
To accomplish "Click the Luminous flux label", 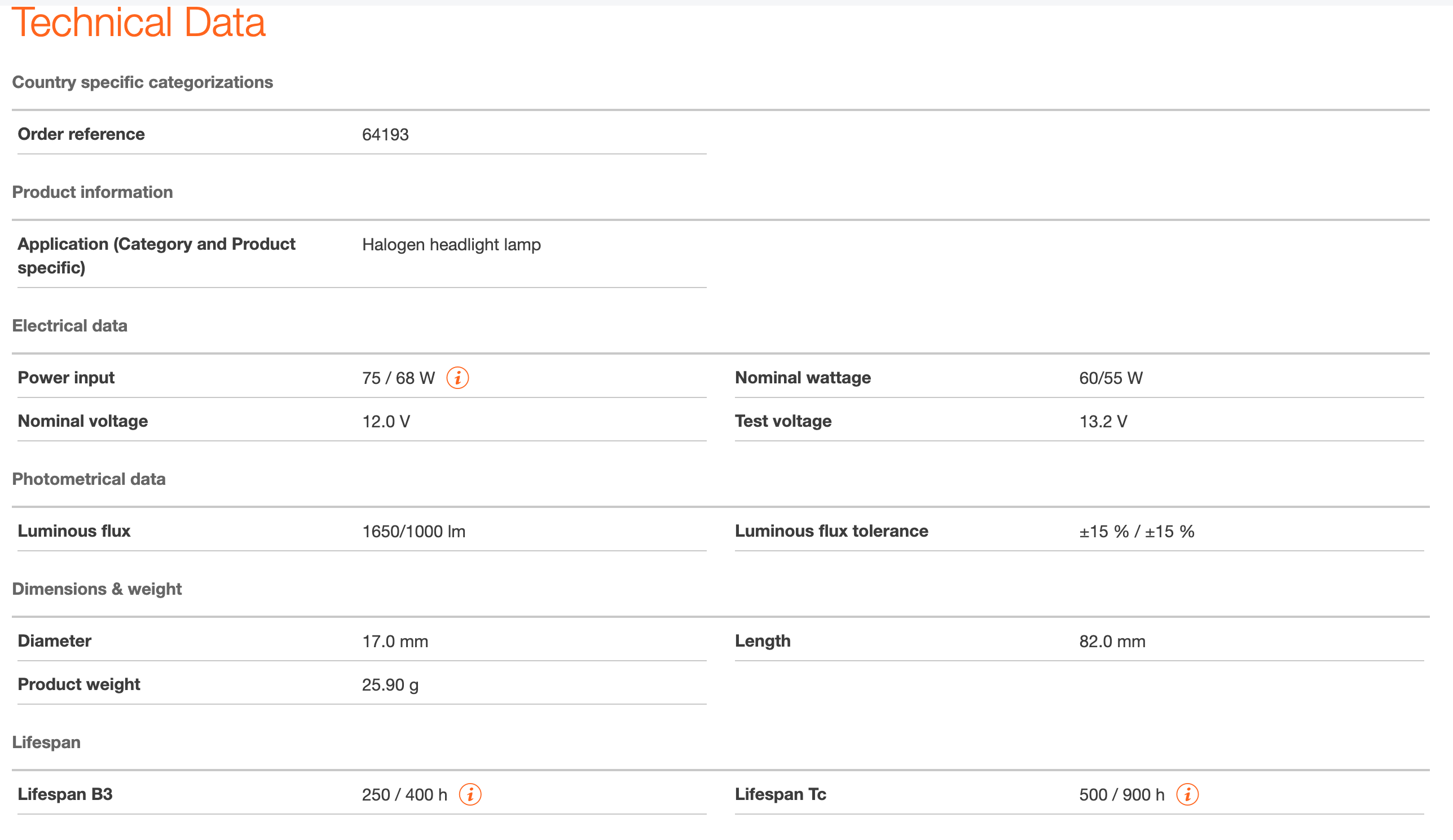I will [x=74, y=530].
